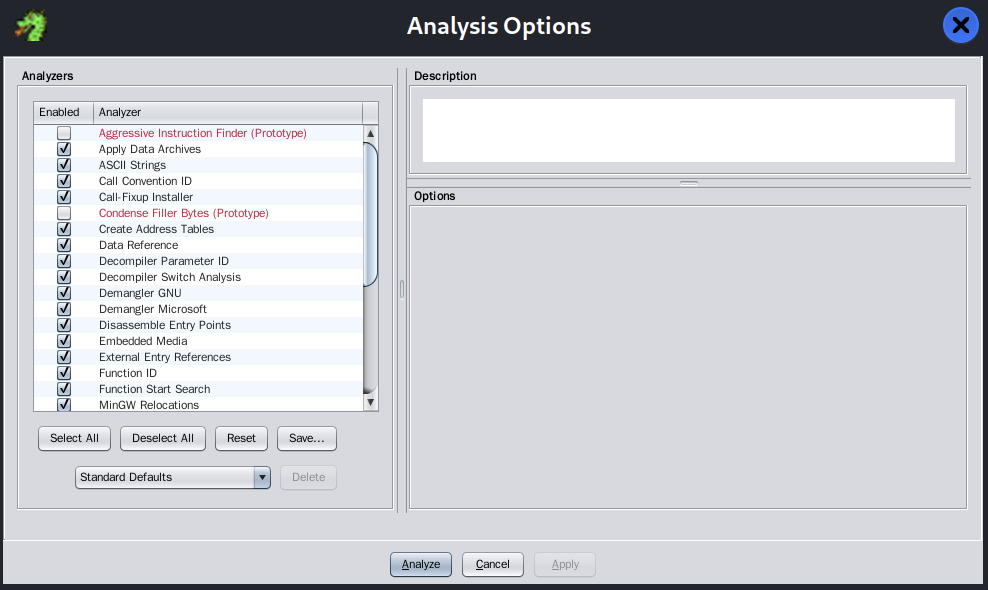Click the Description text area

point(688,130)
